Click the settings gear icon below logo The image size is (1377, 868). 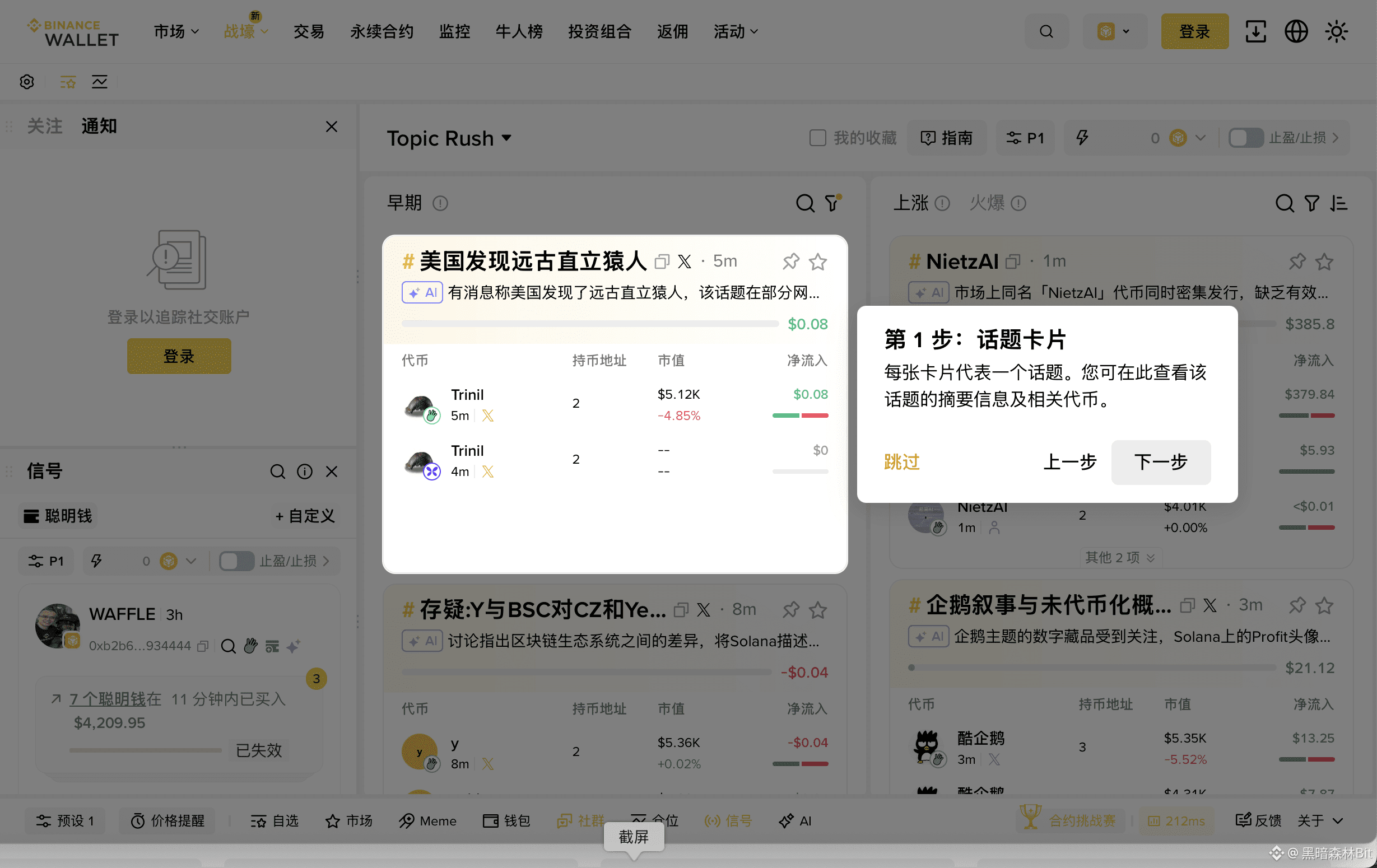coord(27,82)
